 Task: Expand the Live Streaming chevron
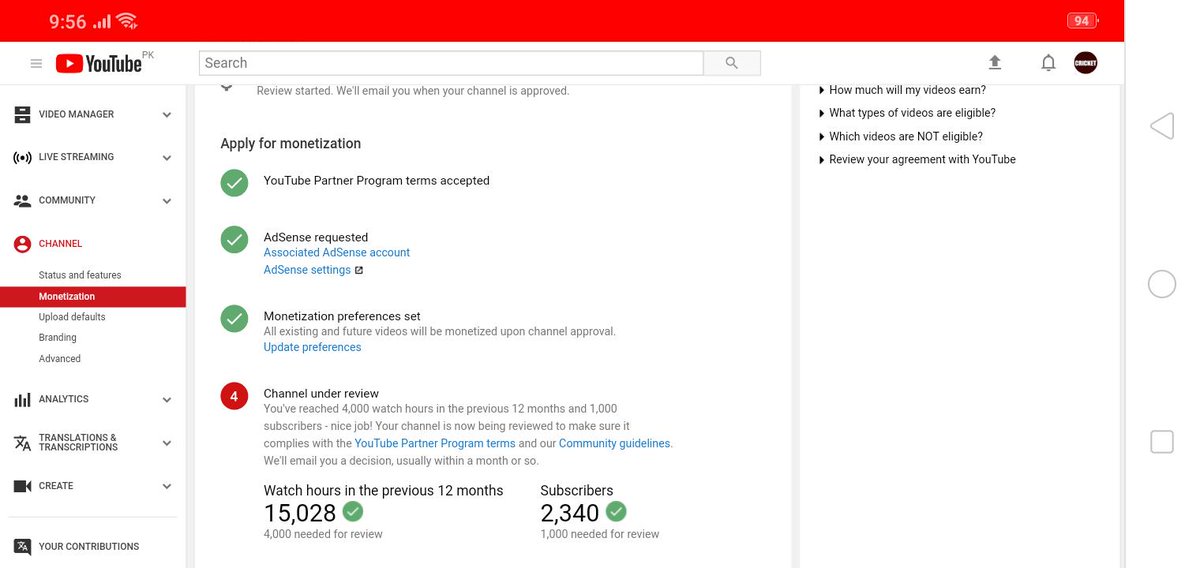click(167, 158)
